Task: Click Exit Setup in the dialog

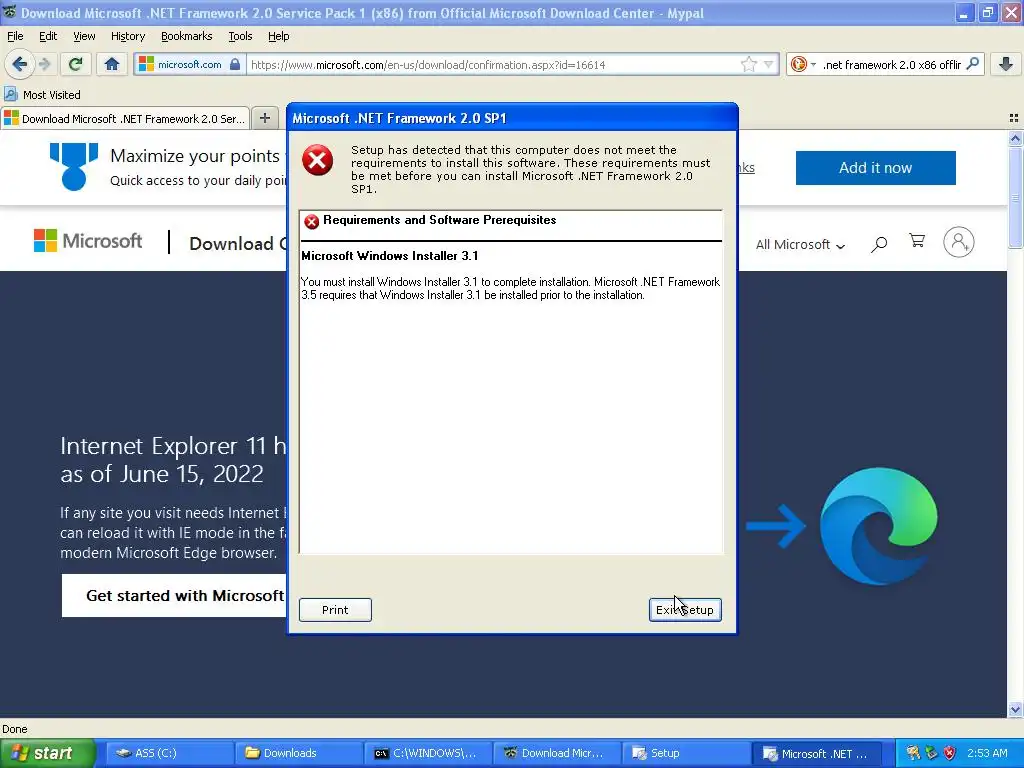Action: (x=684, y=609)
